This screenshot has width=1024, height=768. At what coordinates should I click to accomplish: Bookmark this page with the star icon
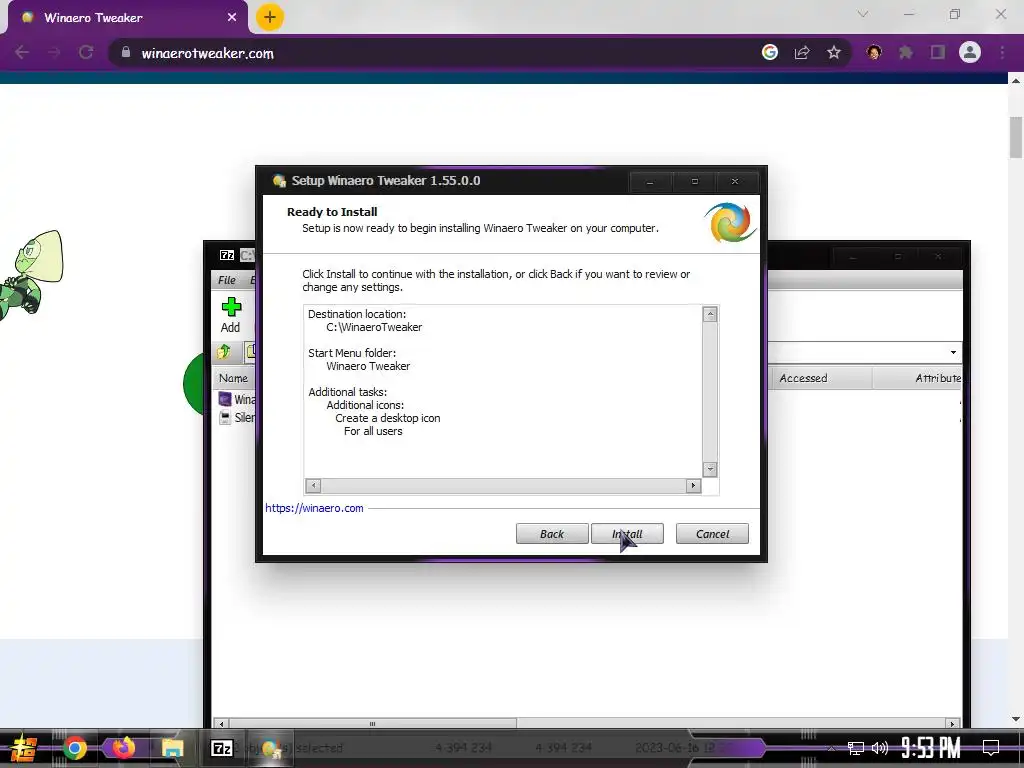[833, 52]
